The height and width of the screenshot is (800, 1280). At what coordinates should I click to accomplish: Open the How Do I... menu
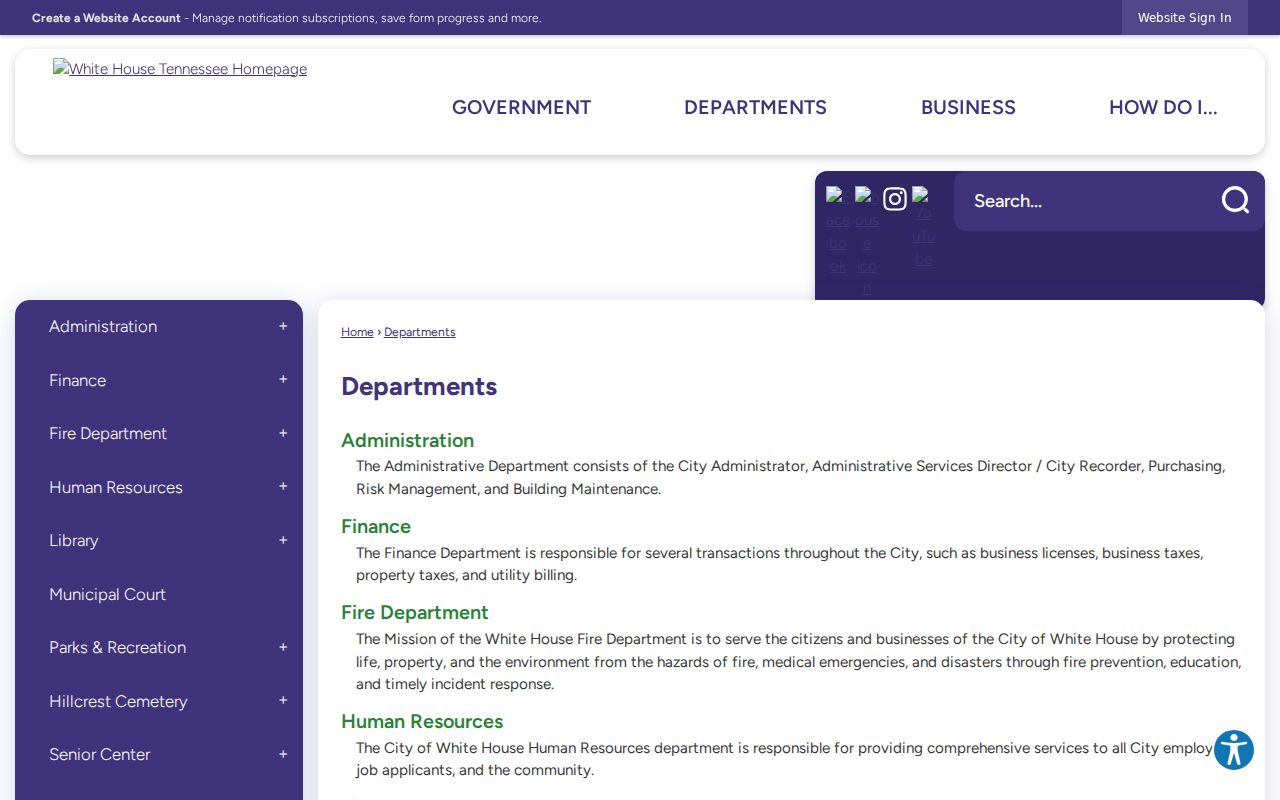pos(1163,107)
